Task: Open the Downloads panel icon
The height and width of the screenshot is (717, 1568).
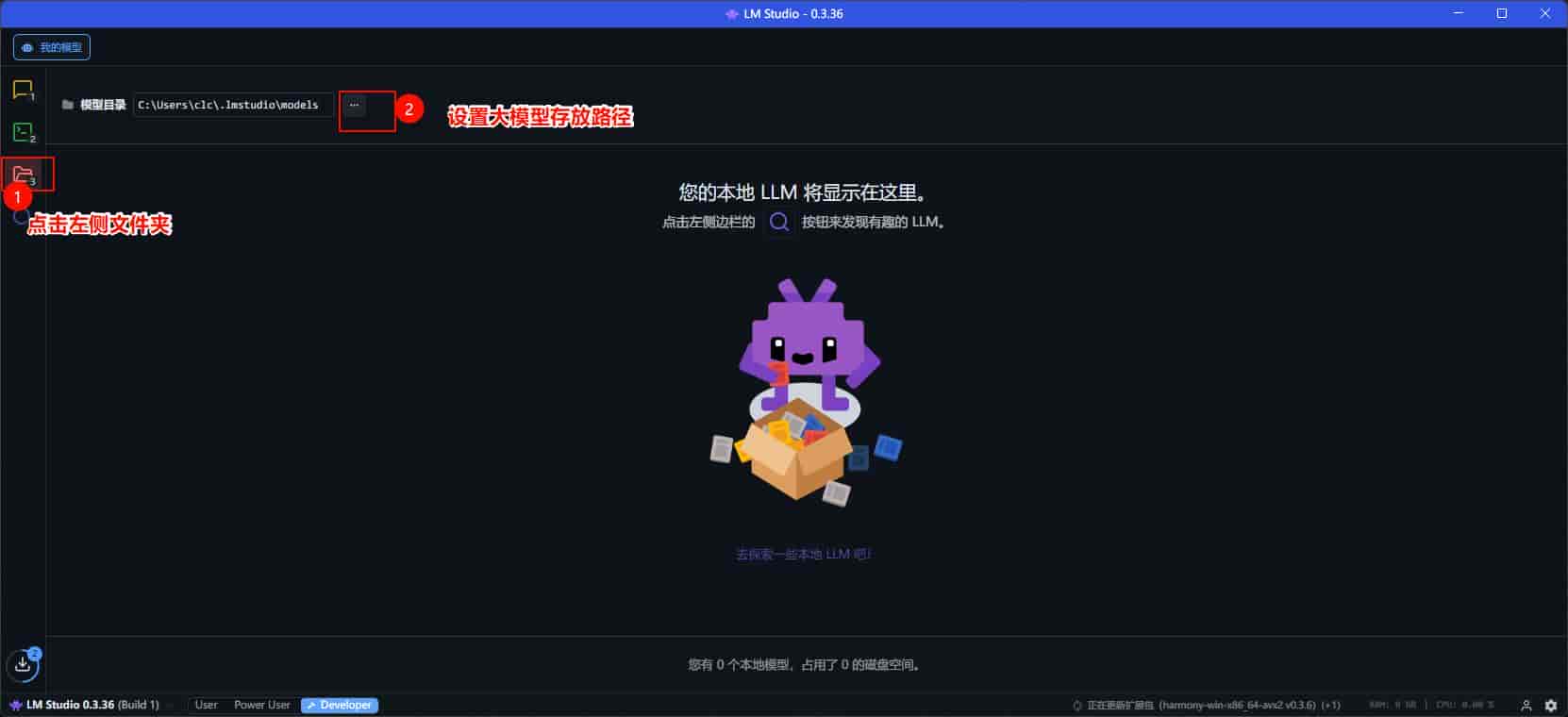Action: 23,664
